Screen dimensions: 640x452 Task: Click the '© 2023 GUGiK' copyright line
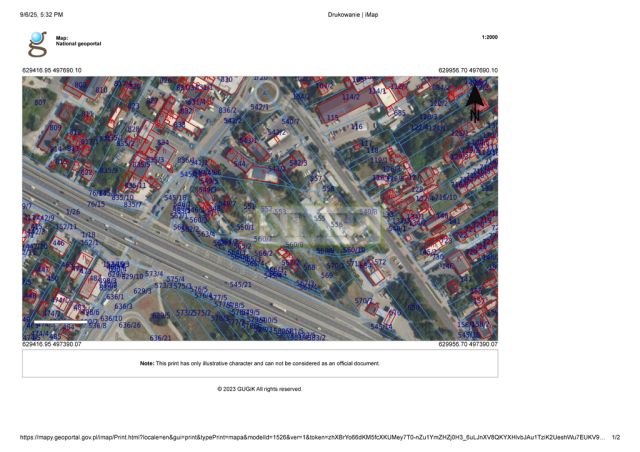click(260, 389)
